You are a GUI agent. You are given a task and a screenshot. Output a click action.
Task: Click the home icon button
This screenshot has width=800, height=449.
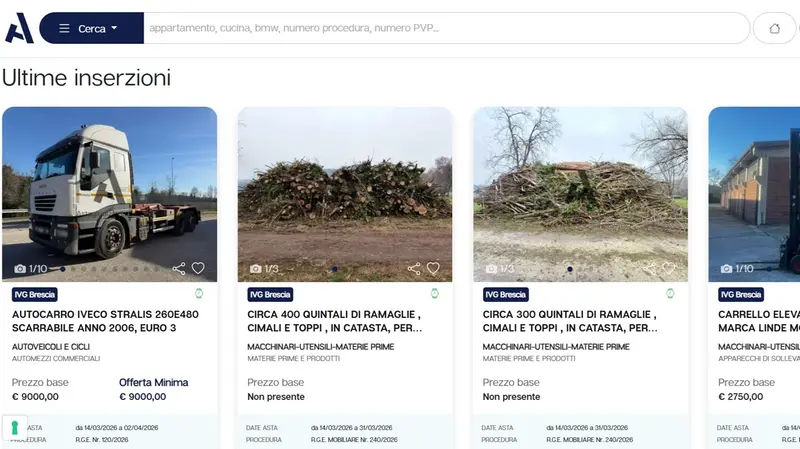coord(774,28)
